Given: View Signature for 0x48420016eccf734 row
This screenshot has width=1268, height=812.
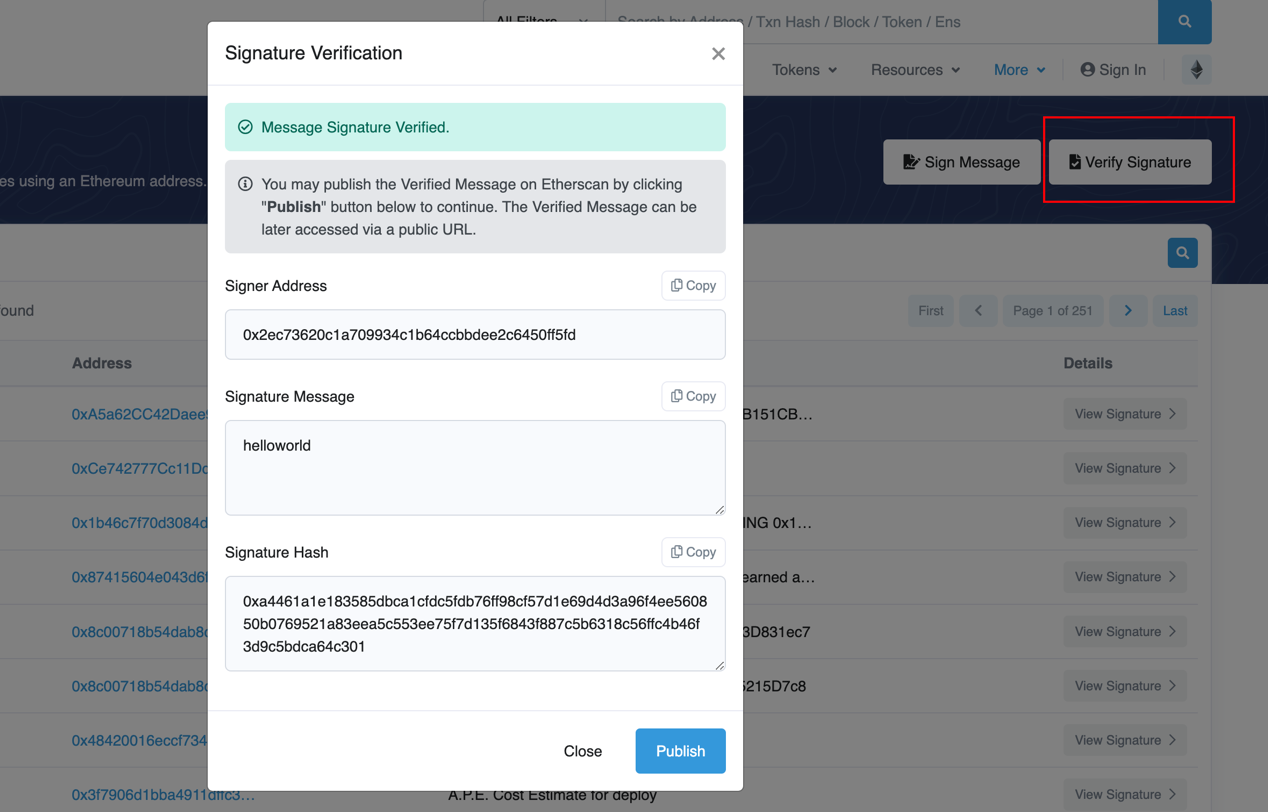Looking at the screenshot, I should 1125,740.
